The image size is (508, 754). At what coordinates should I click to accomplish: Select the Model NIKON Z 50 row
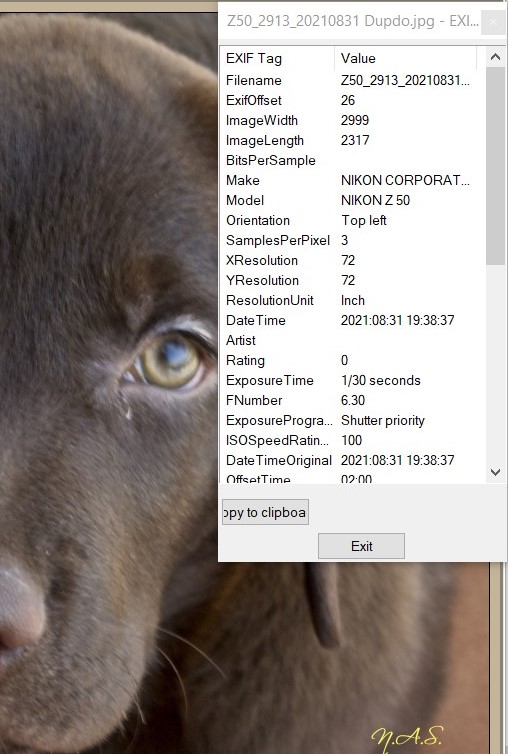pos(353,200)
